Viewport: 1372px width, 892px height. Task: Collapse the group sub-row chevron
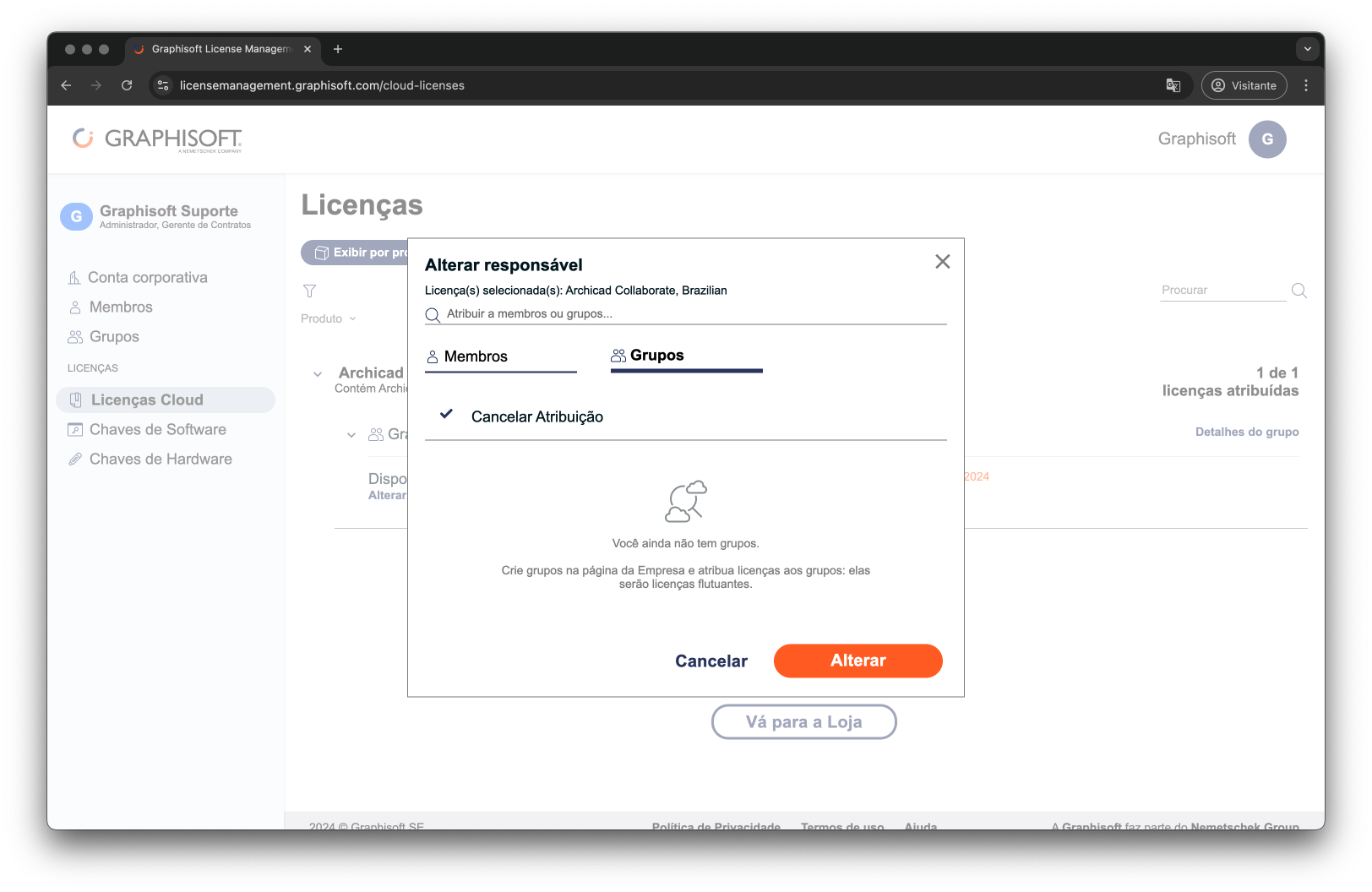[351, 435]
